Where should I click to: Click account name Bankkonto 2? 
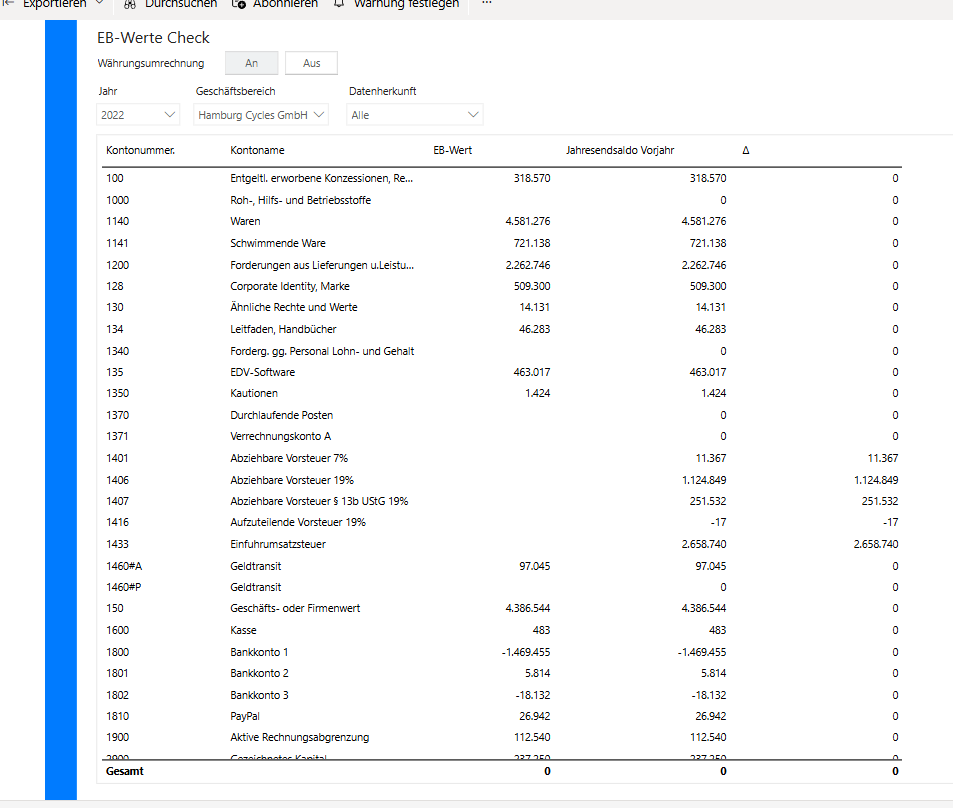point(259,673)
